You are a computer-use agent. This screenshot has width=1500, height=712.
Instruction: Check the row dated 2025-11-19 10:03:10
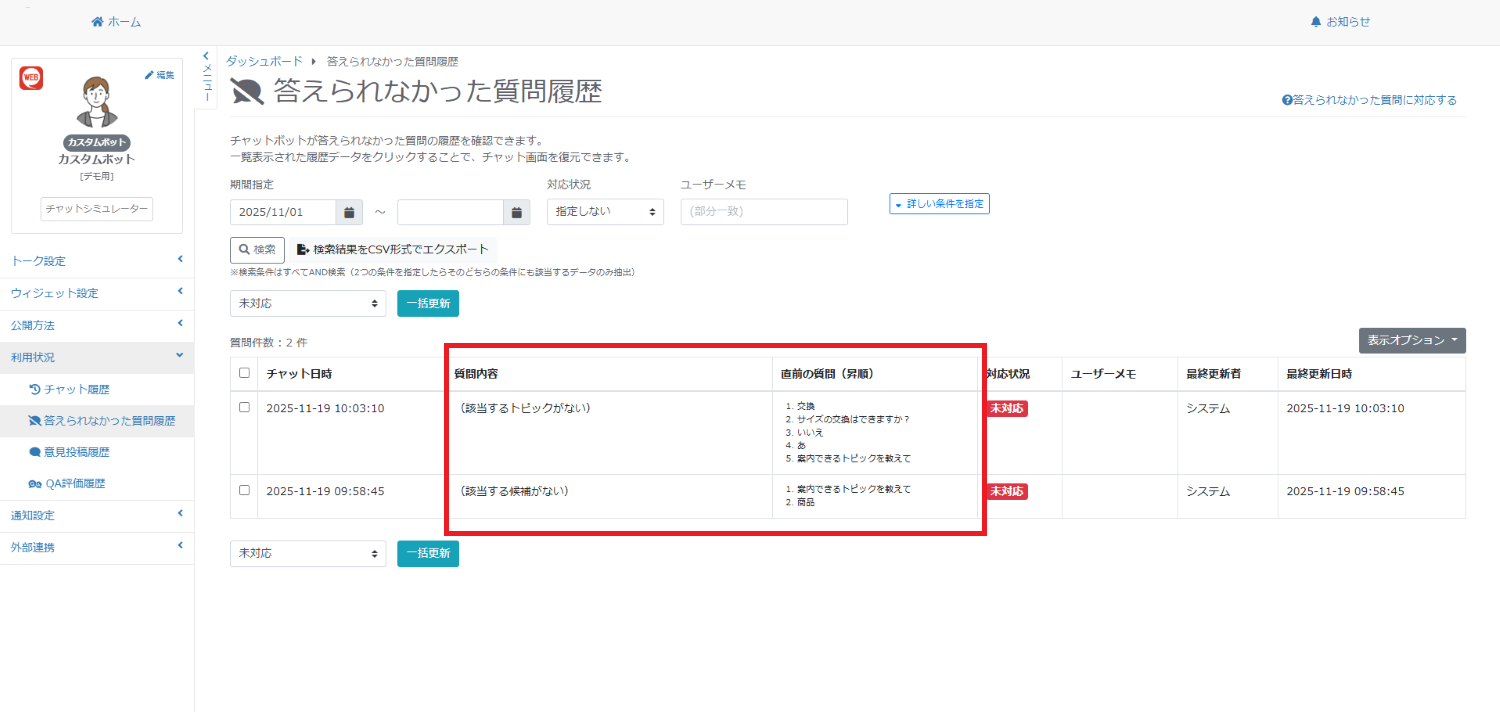pyautogui.click(x=244, y=408)
